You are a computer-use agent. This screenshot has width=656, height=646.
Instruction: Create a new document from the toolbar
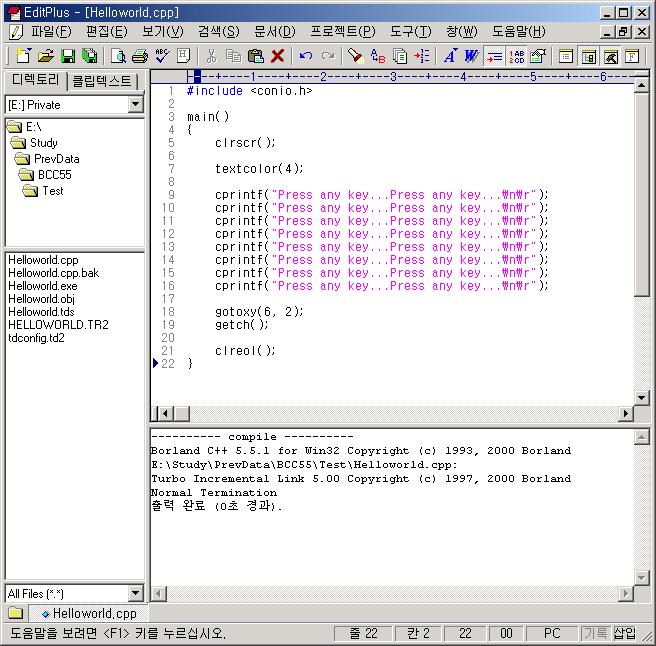coord(23,56)
